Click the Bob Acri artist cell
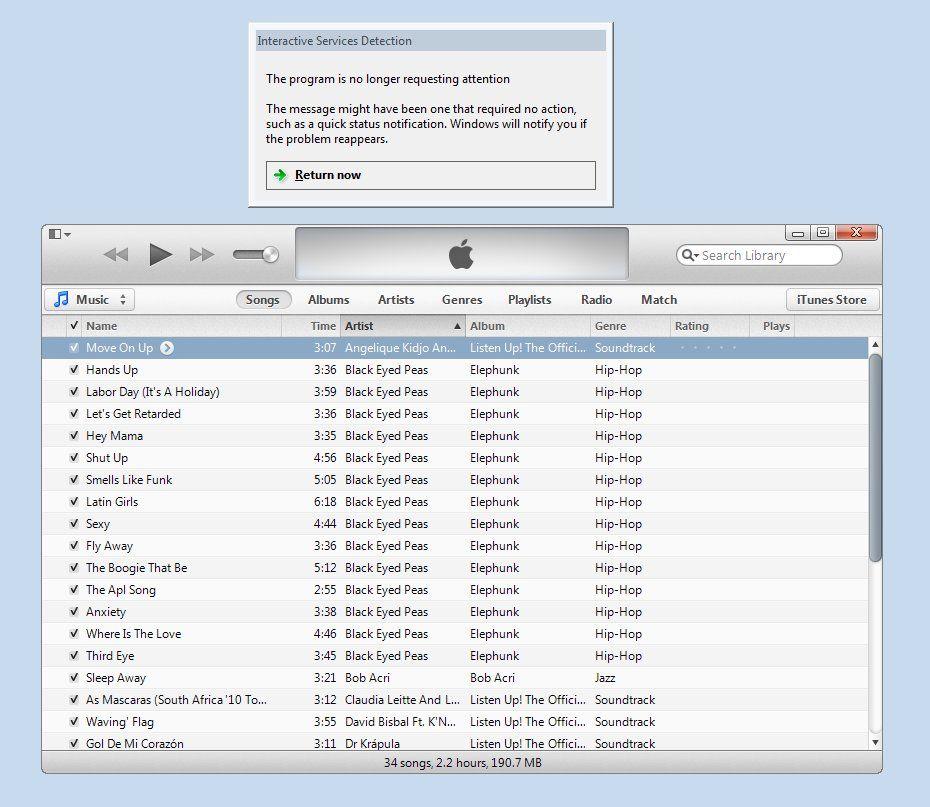The height and width of the screenshot is (807, 930). (x=368, y=678)
